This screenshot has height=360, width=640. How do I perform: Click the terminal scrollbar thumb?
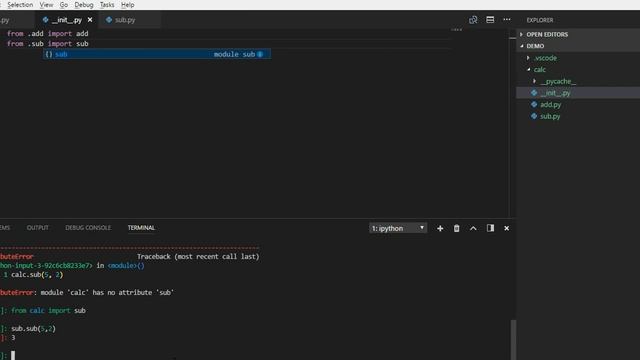pos(513,340)
